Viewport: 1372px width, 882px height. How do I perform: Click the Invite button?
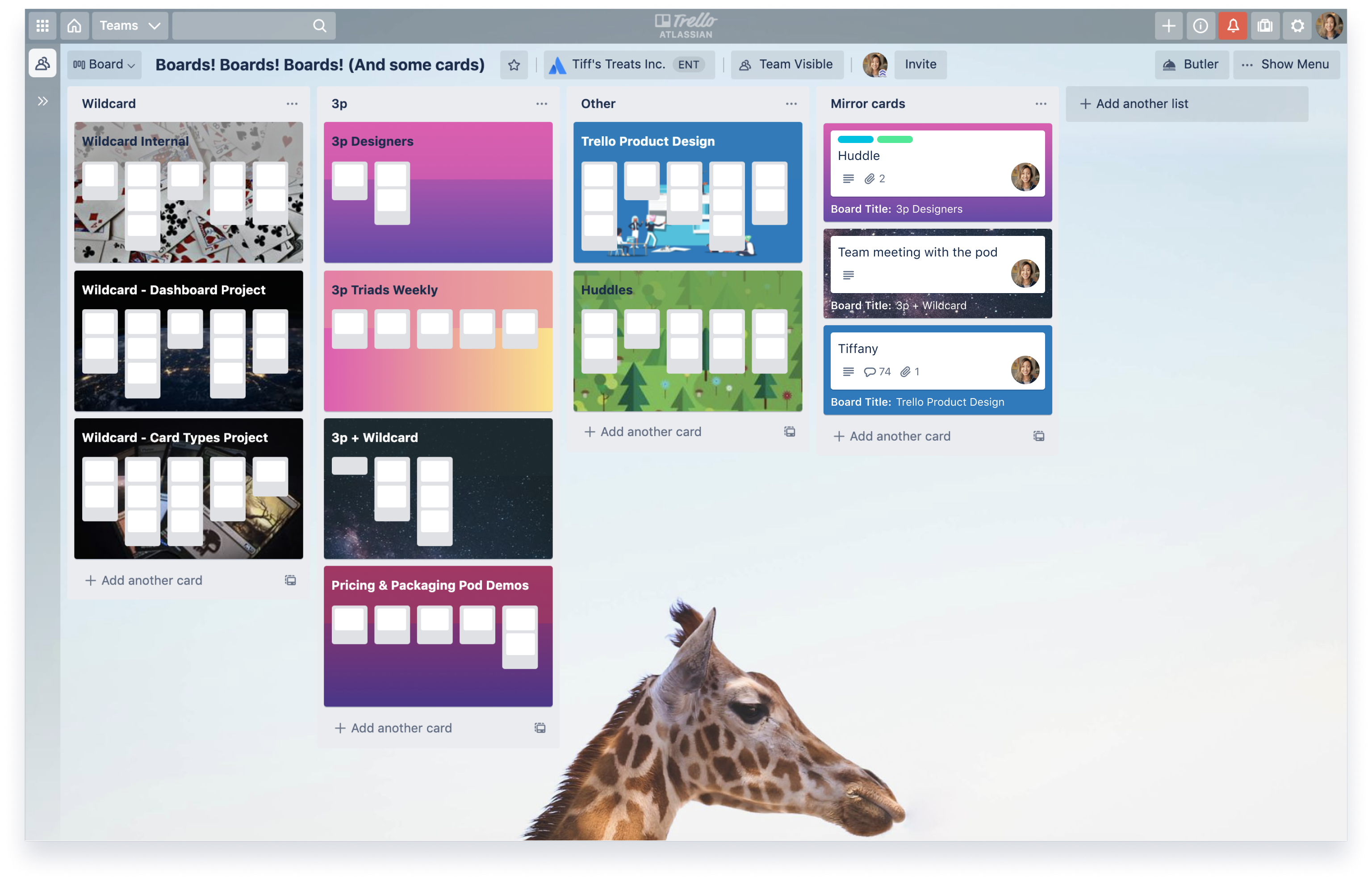coord(918,64)
